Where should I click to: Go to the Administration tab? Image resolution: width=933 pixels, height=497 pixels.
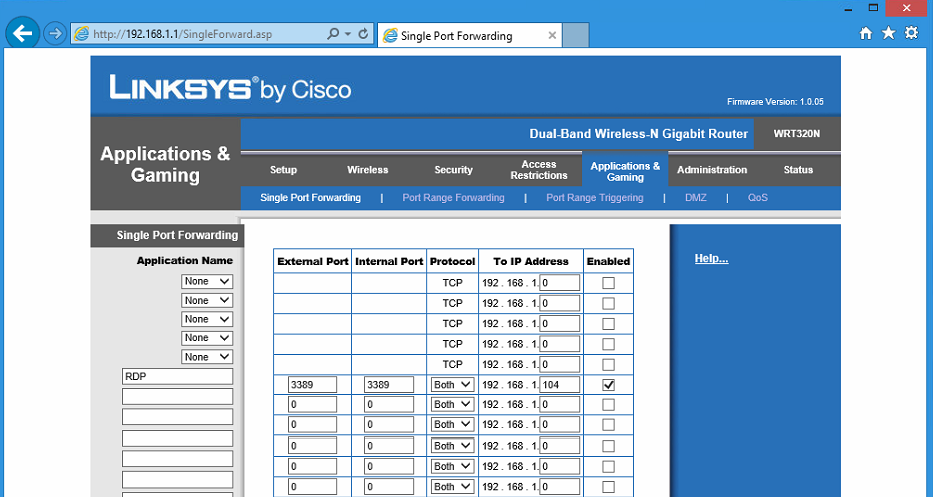tap(712, 170)
